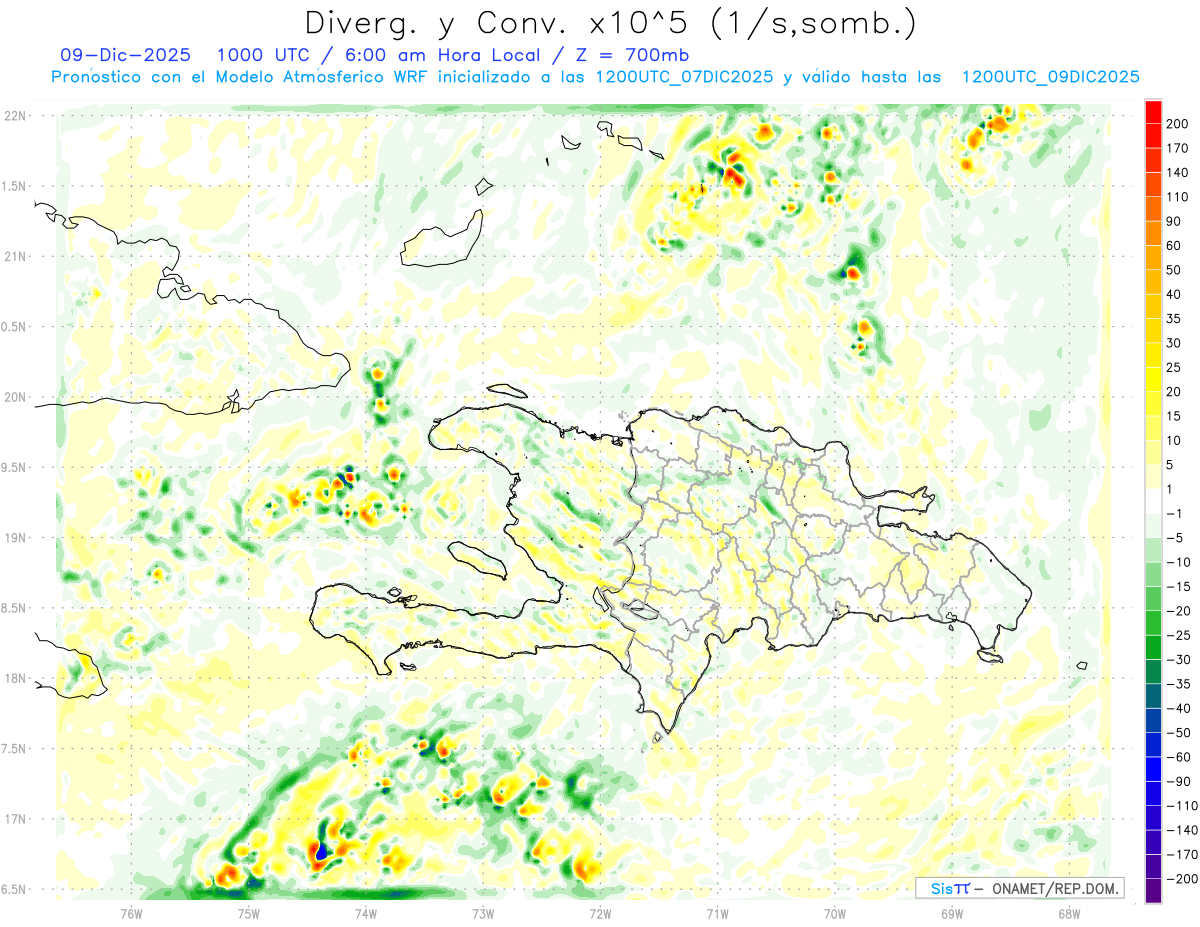Select the '17N' latitude tick label
The image size is (1200, 927).
(16, 819)
